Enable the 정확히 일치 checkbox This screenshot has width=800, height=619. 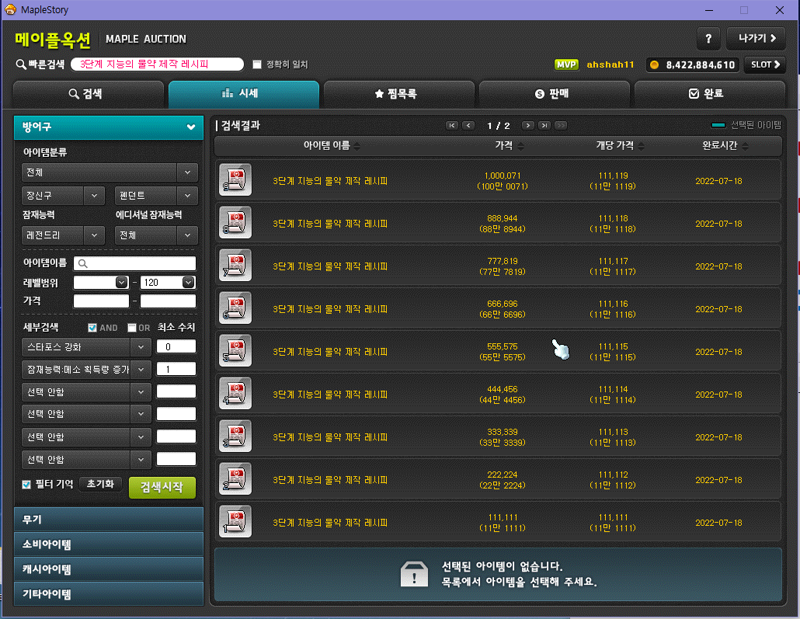click(257, 64)
